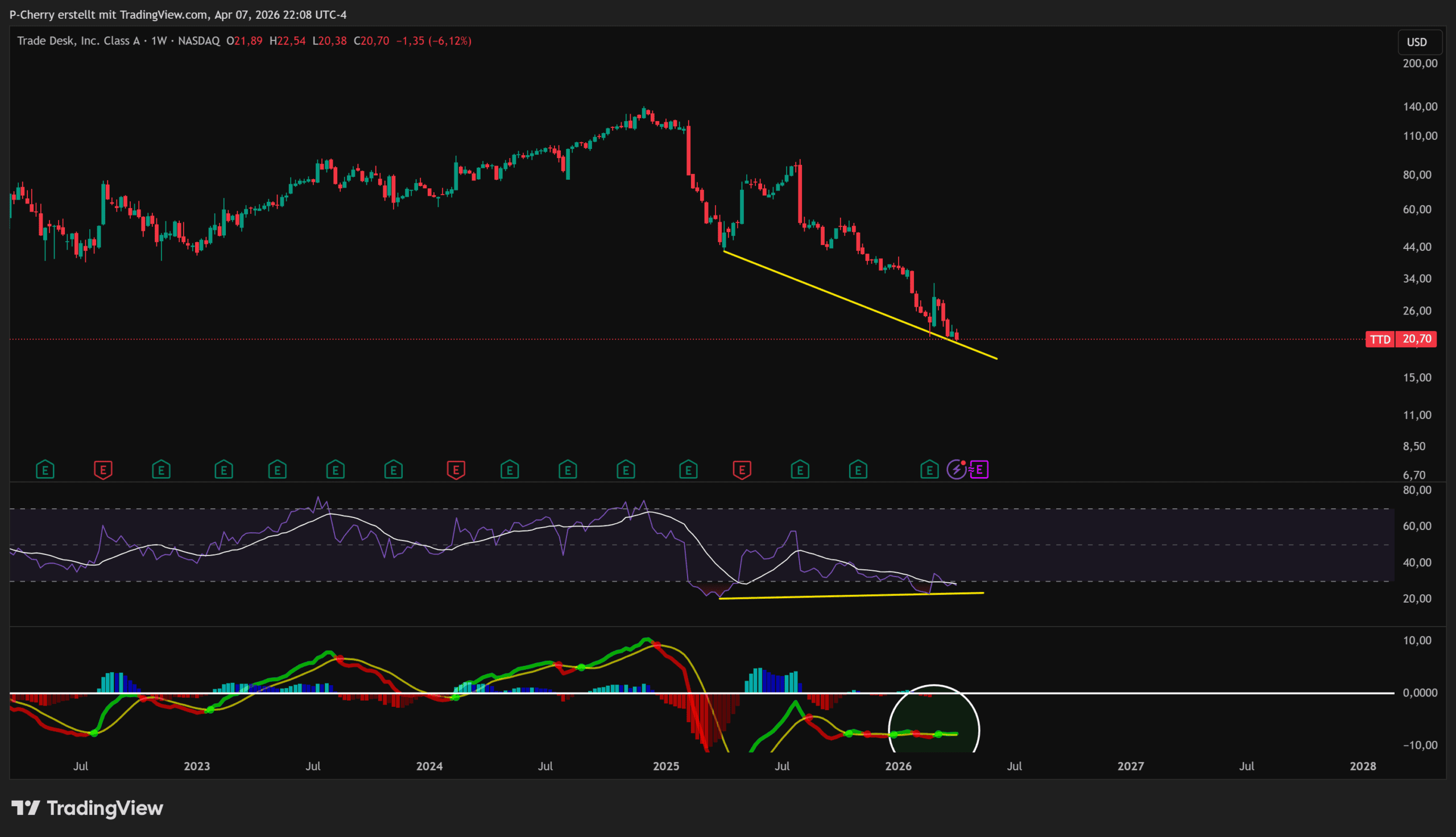Click the purple lightning bolt news icon
The image size is (1456, 837).
tap(956, 470)
